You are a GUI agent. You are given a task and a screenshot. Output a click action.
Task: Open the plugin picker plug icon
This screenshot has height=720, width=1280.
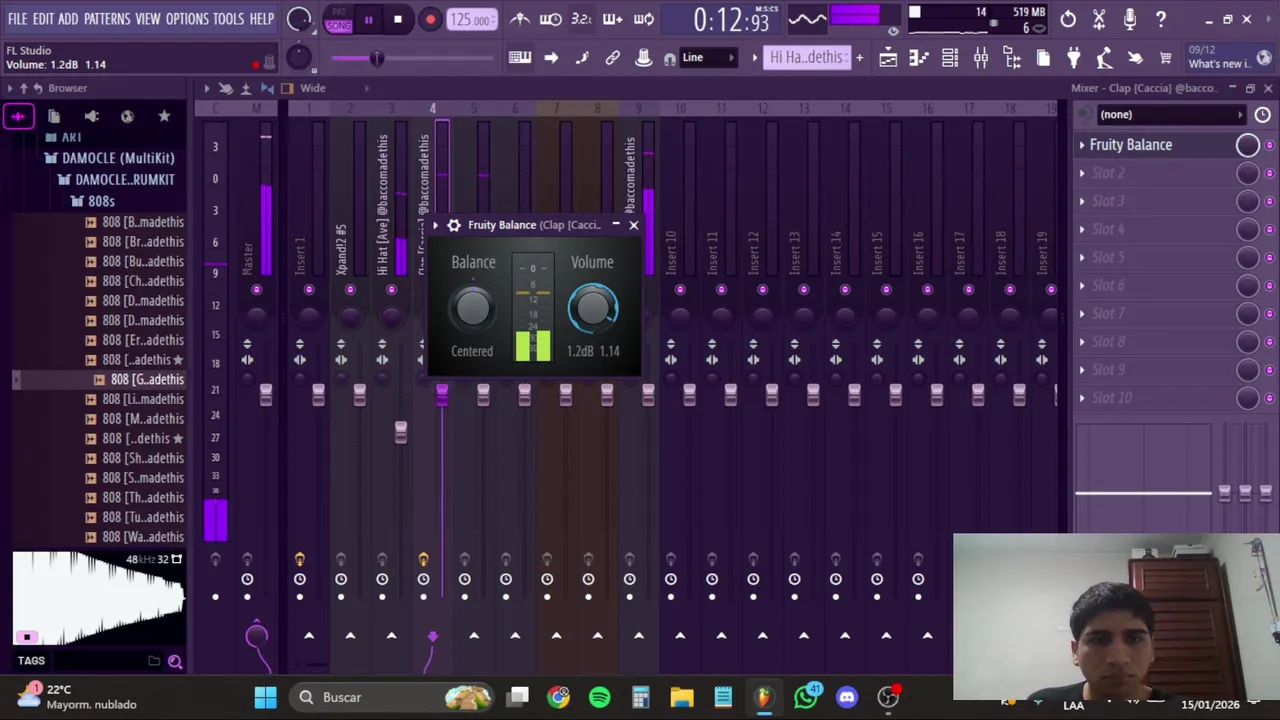click(x=1073, y=58)
